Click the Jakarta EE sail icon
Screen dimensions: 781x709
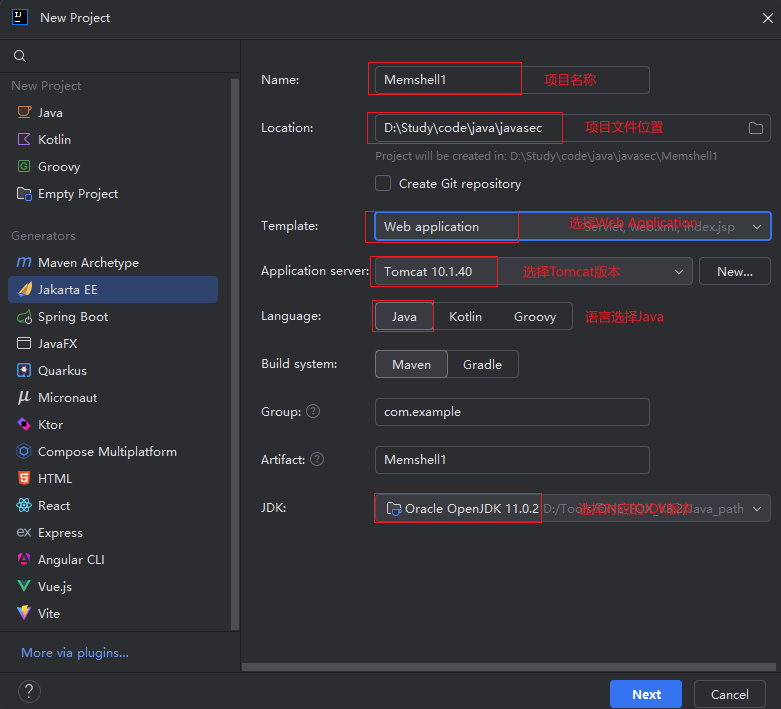[24, 289]
